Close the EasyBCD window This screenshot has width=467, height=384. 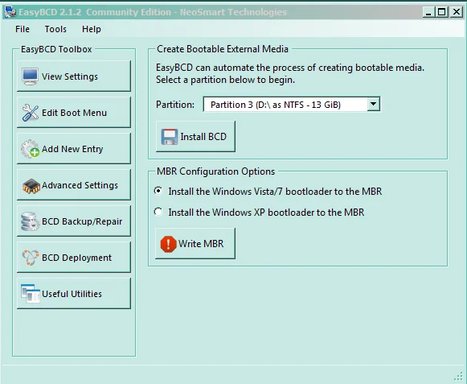click(456, 12)
